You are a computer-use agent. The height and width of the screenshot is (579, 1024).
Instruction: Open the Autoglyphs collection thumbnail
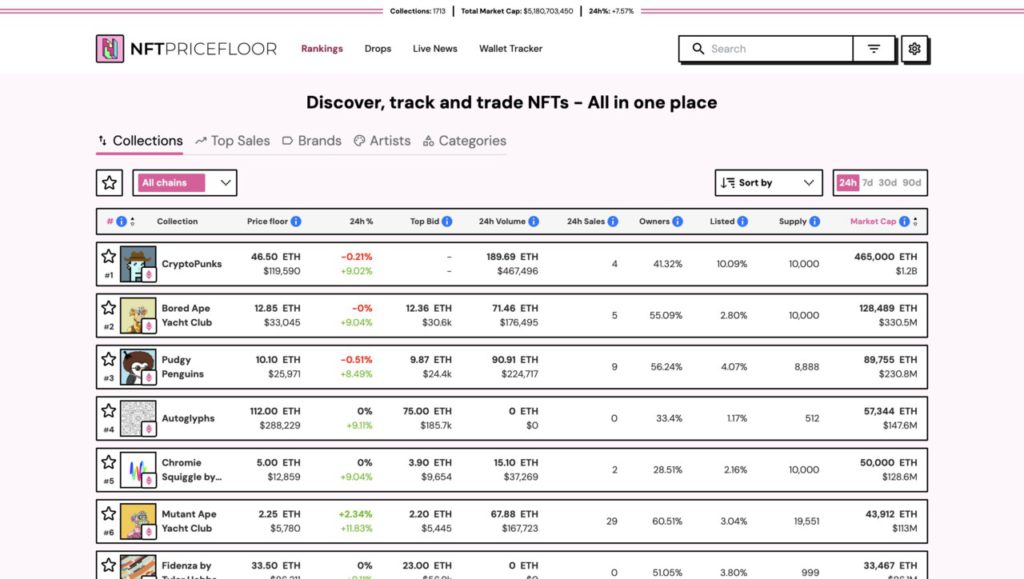[138, 418]
